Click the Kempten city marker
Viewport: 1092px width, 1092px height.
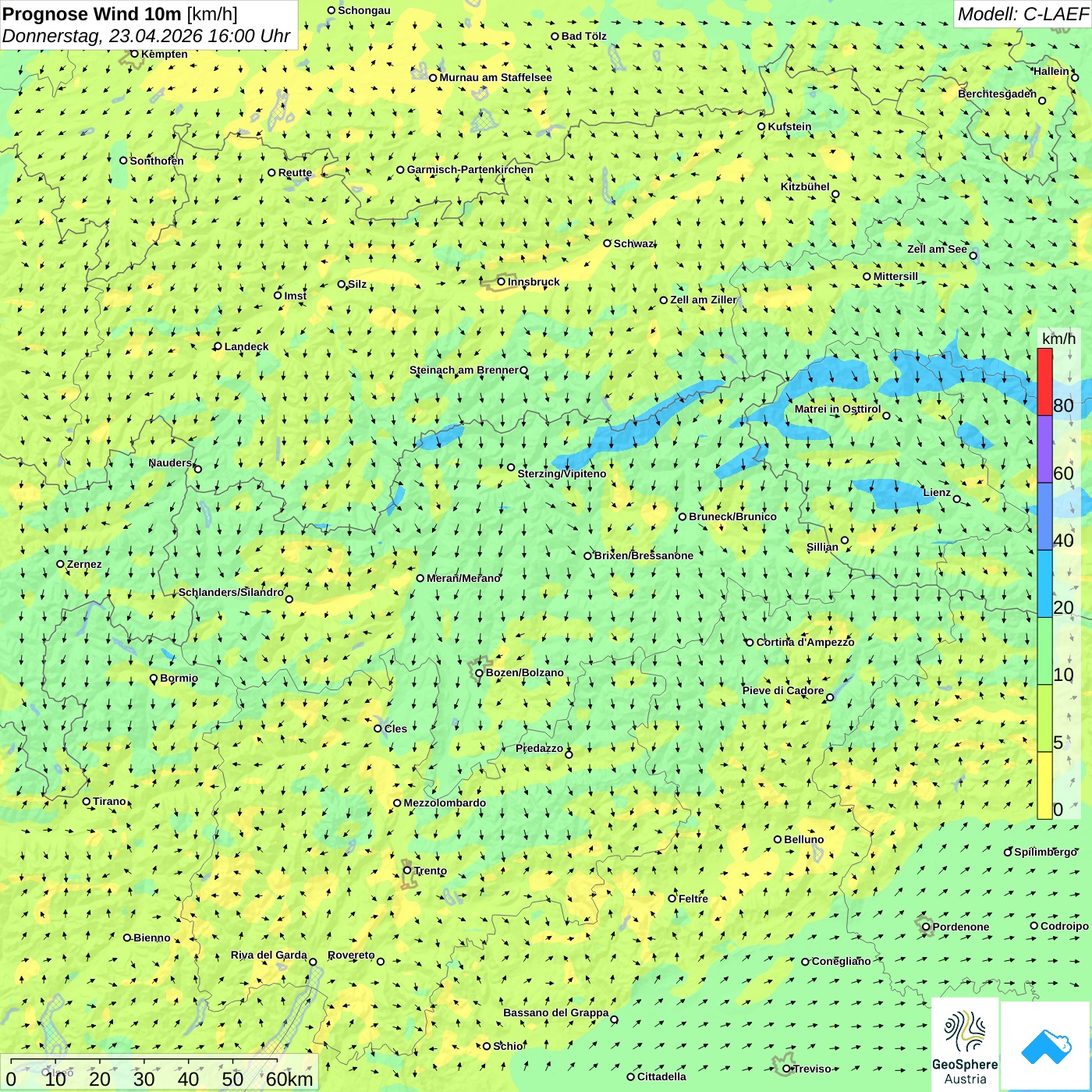tap(134, 54)
